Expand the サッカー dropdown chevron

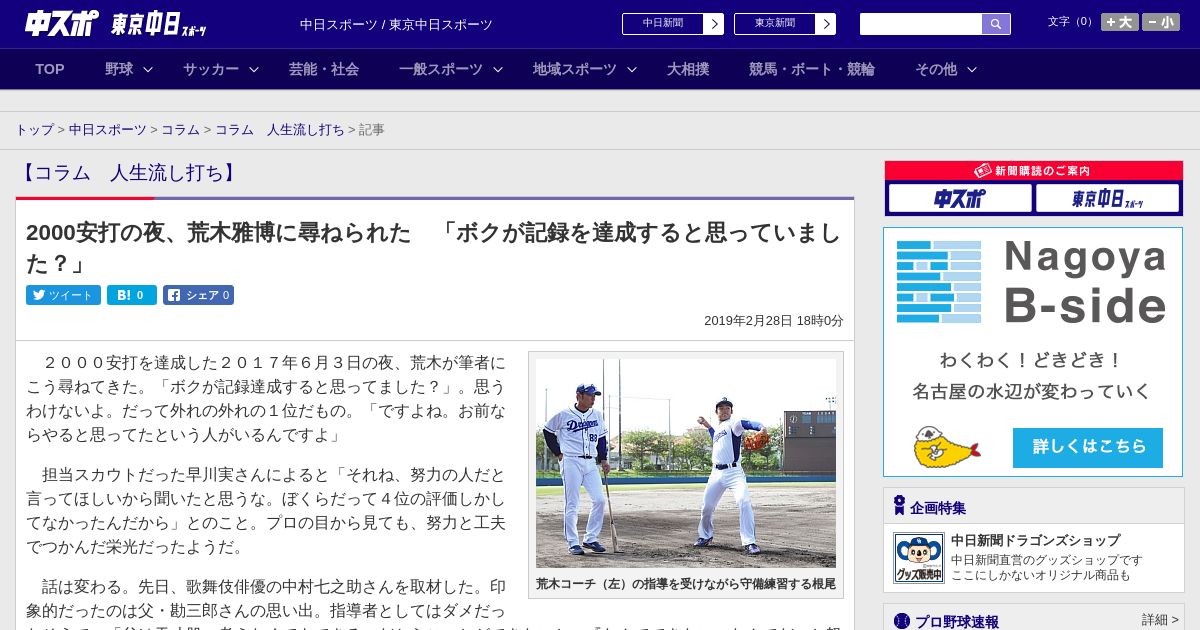click(254, 69)
